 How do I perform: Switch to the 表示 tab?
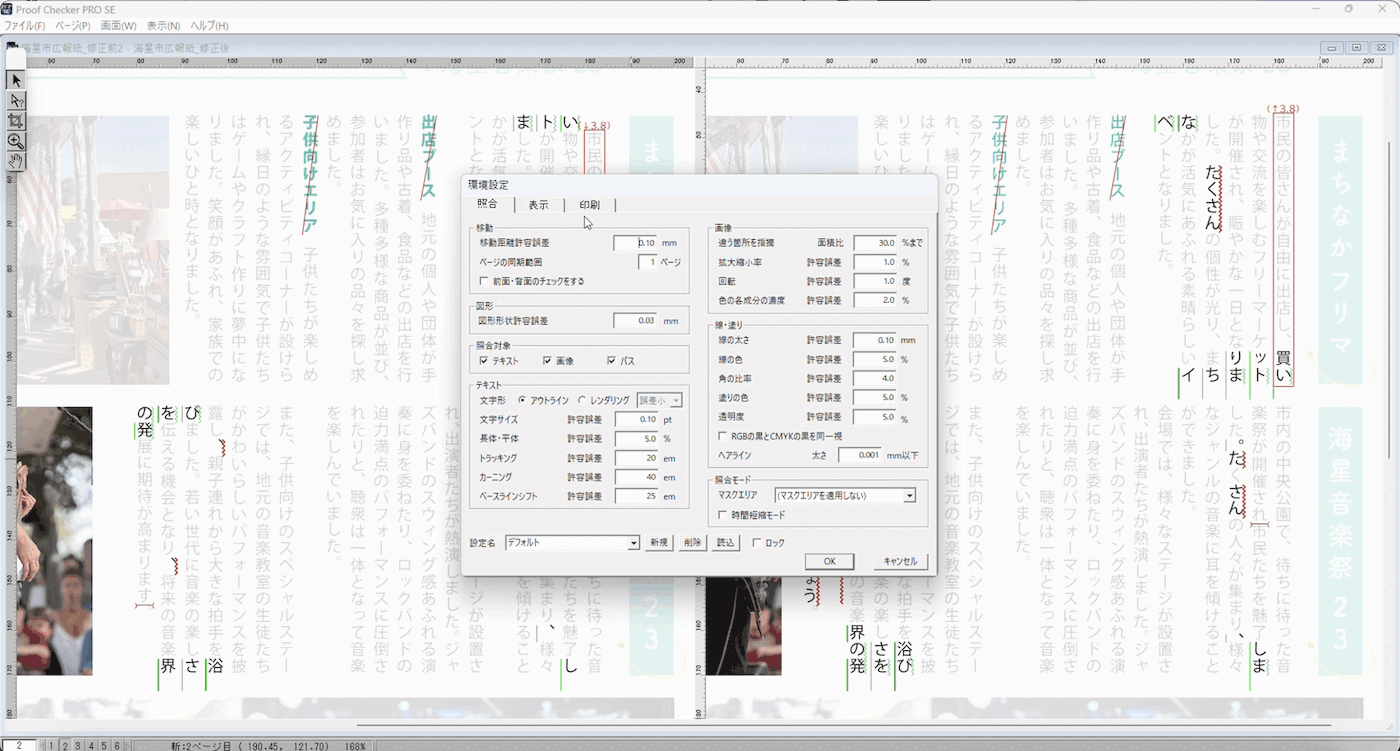click(538, 205)
